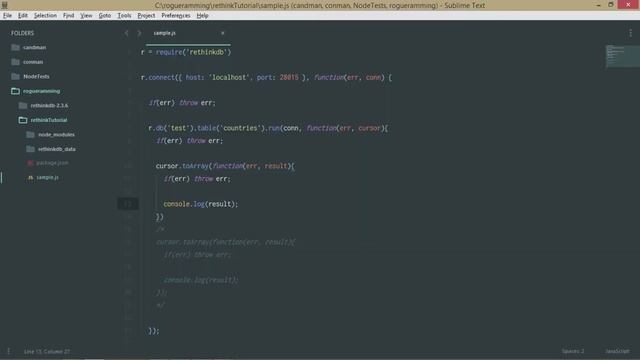640x360 pixels.
Task: Go forward with the right tab arrow
Action: 139,33
